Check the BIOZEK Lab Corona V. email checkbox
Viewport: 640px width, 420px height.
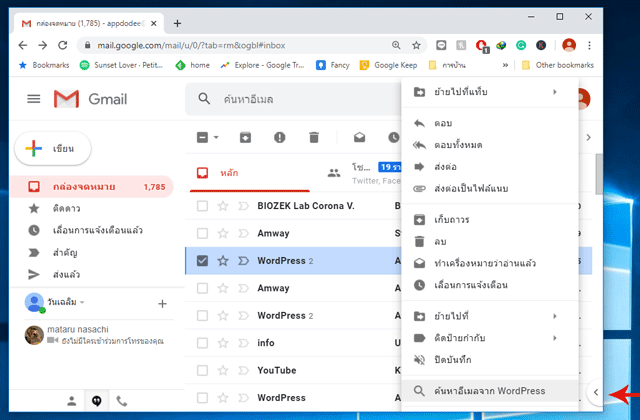(x=202, y=206)
